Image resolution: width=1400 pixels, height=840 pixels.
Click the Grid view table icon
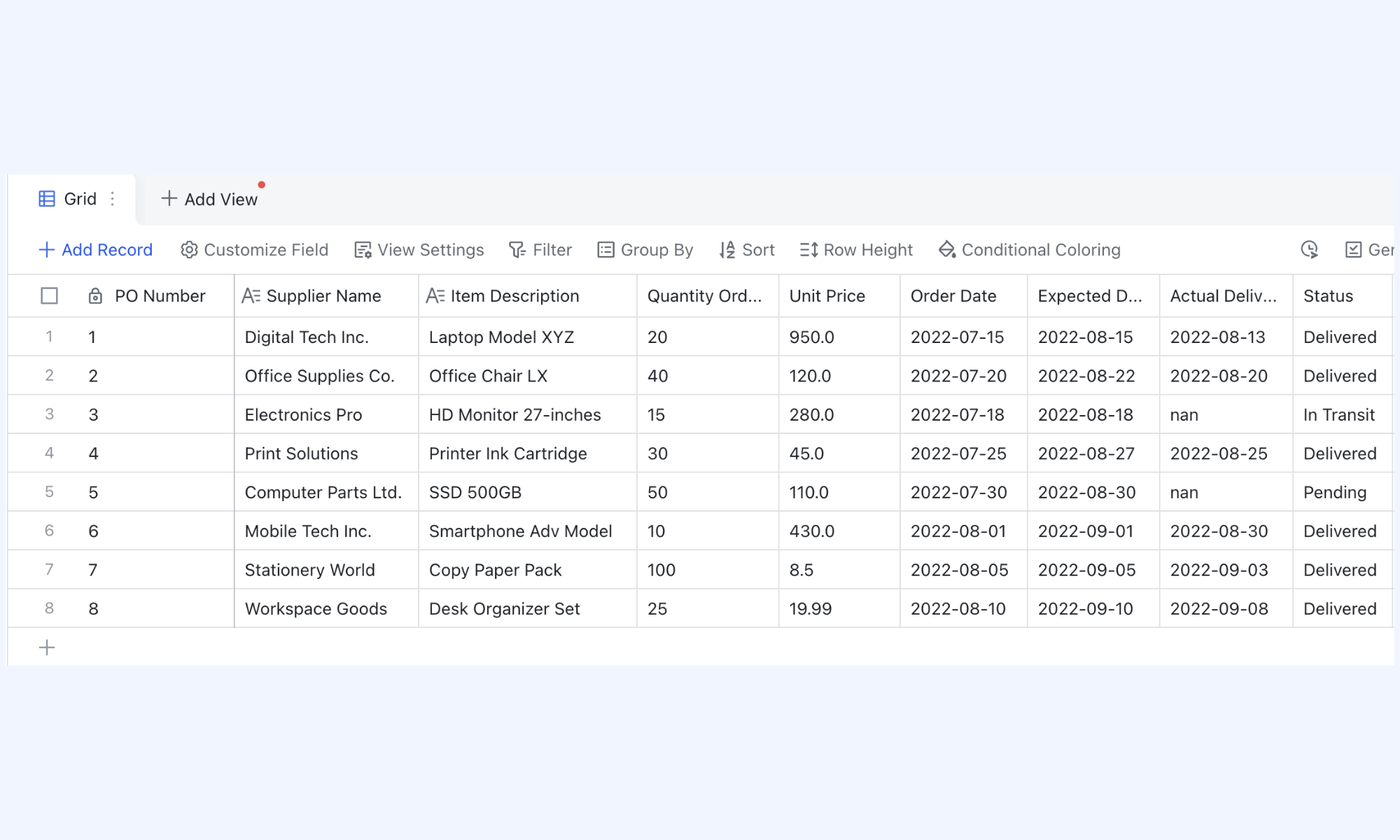pyautogui.click(x=47, y=199)
